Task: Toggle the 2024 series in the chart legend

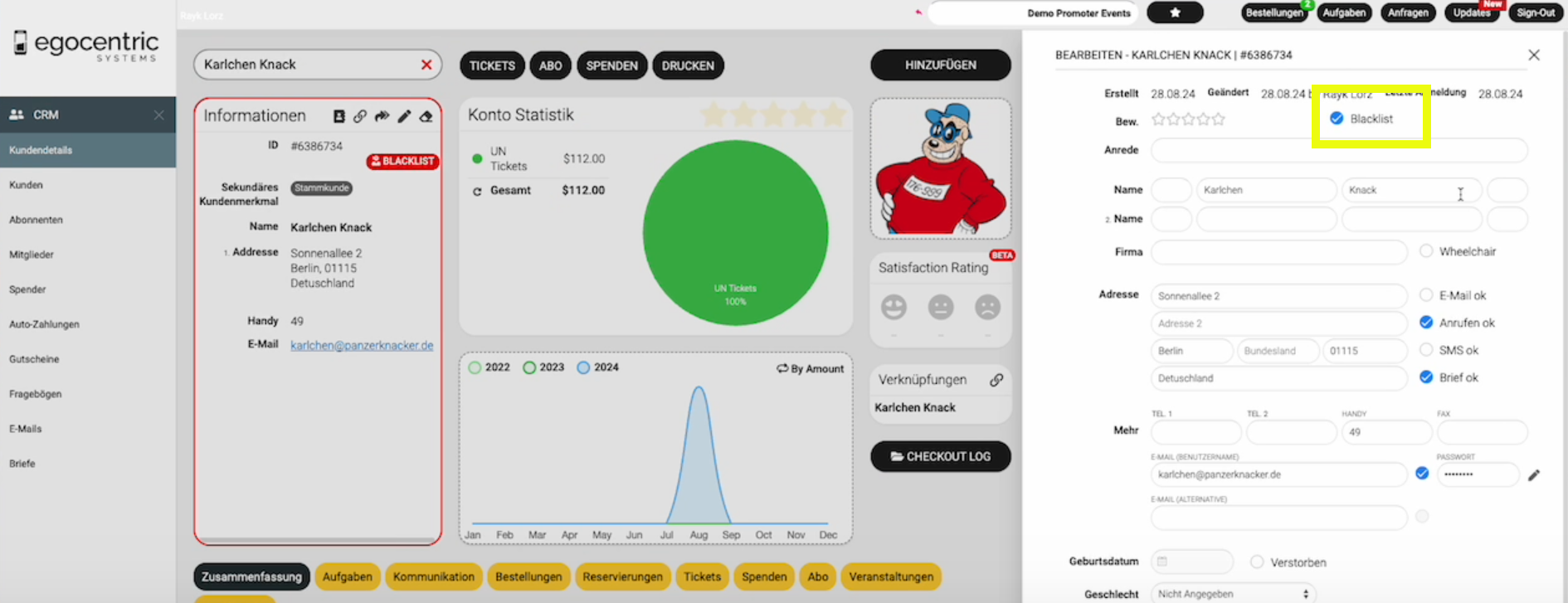Action: pos(584,367)
